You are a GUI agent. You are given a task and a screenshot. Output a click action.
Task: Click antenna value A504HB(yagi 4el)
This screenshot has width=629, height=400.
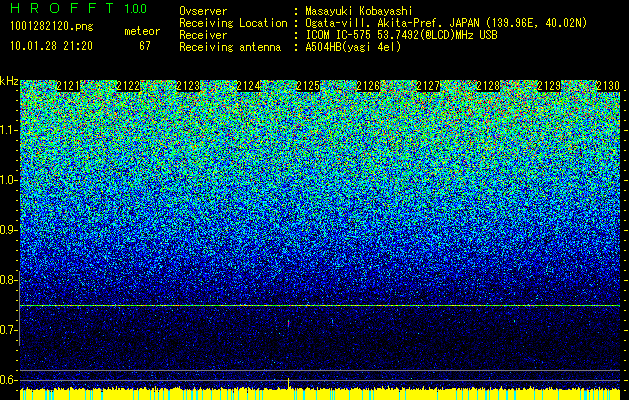click(353, 47)
